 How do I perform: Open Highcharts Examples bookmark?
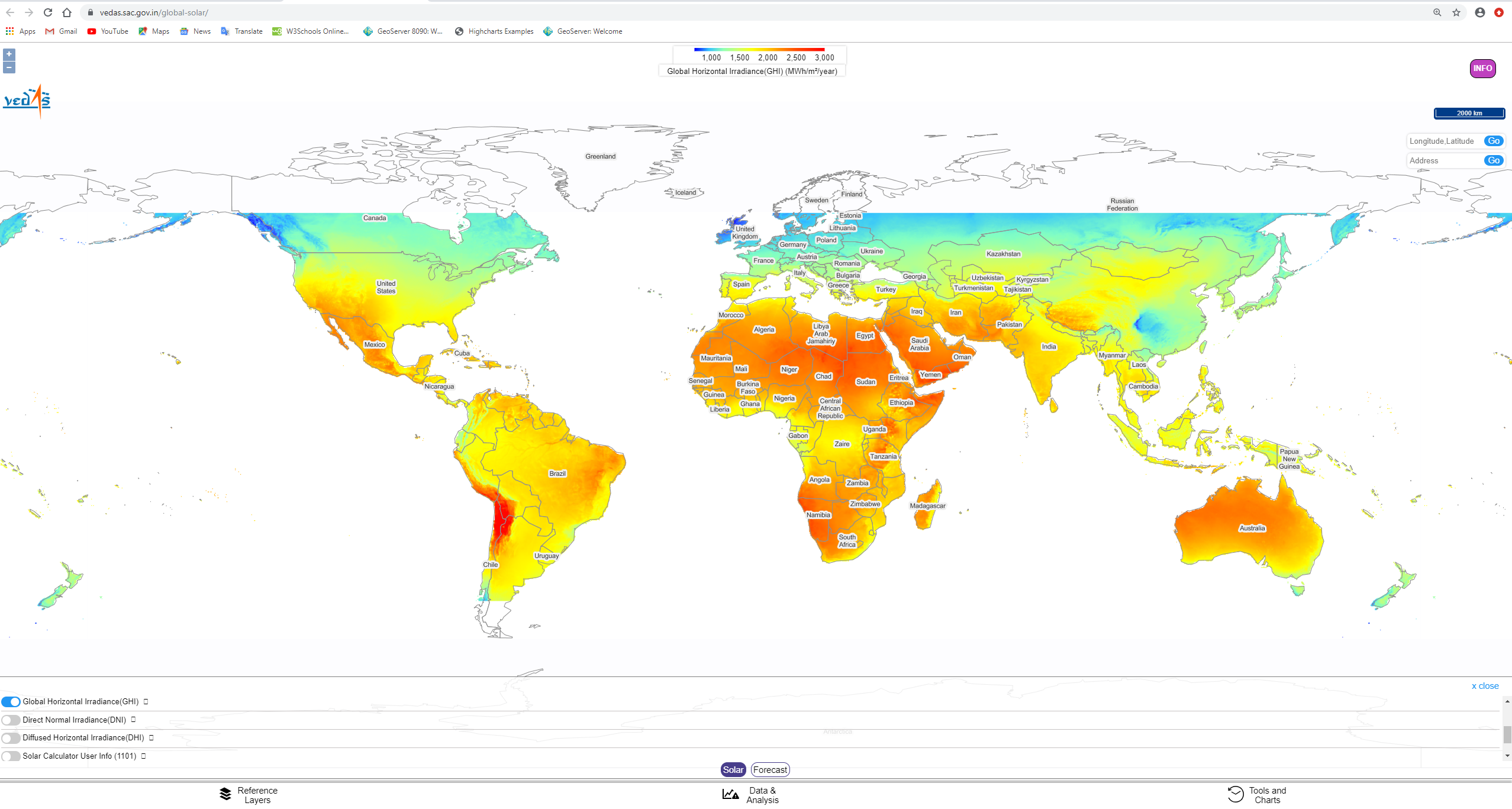click(494, 31)
